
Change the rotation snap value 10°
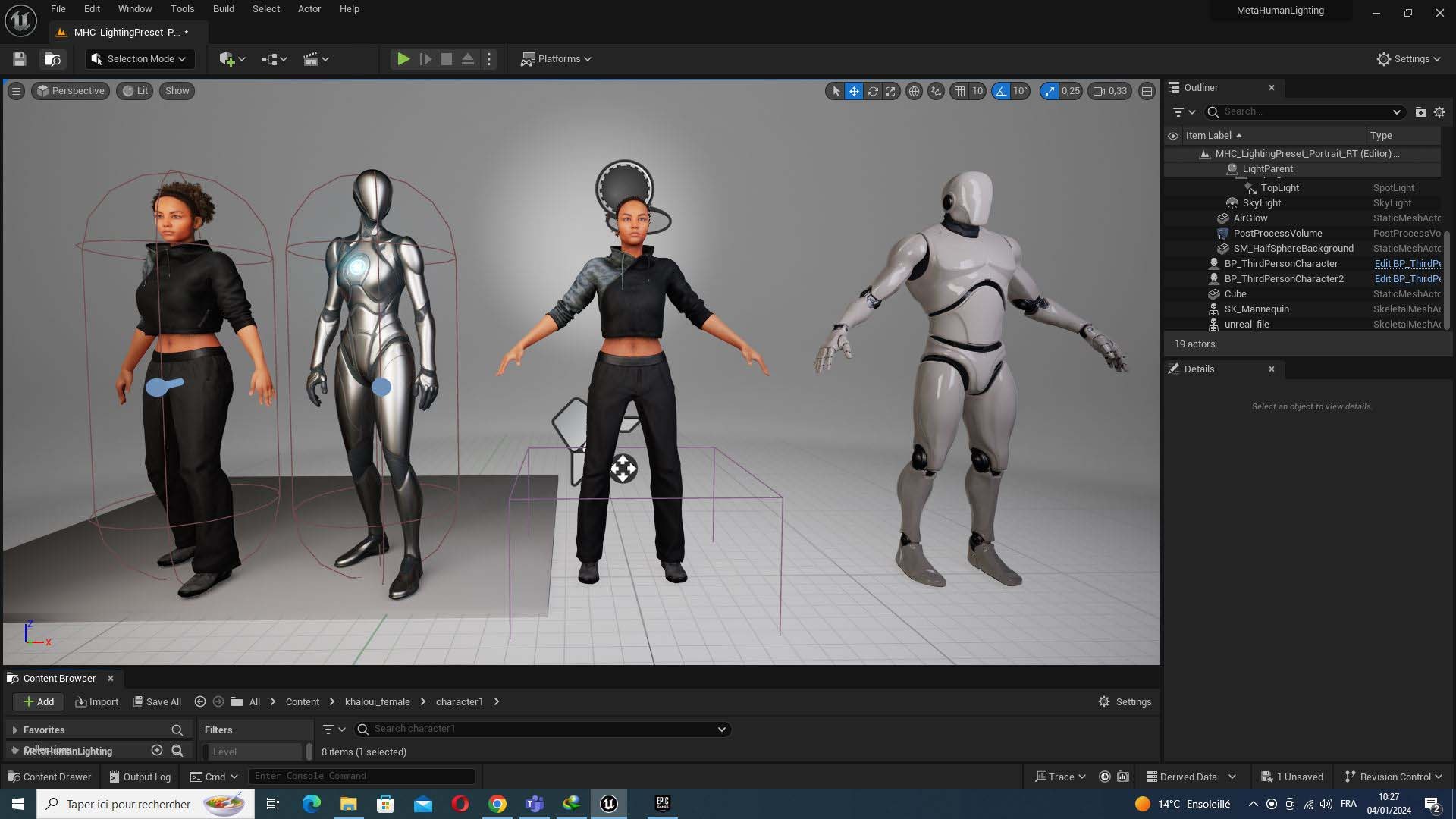[1021, 91]
